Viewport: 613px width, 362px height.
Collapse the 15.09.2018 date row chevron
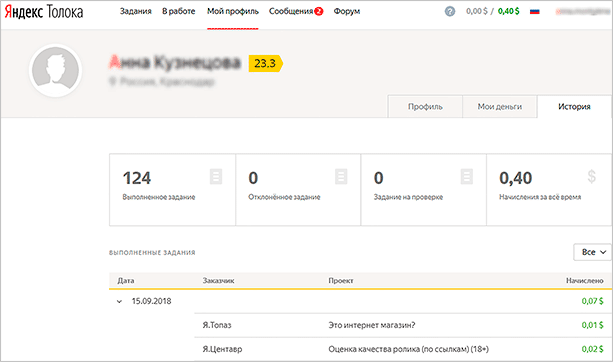[119, 301]
